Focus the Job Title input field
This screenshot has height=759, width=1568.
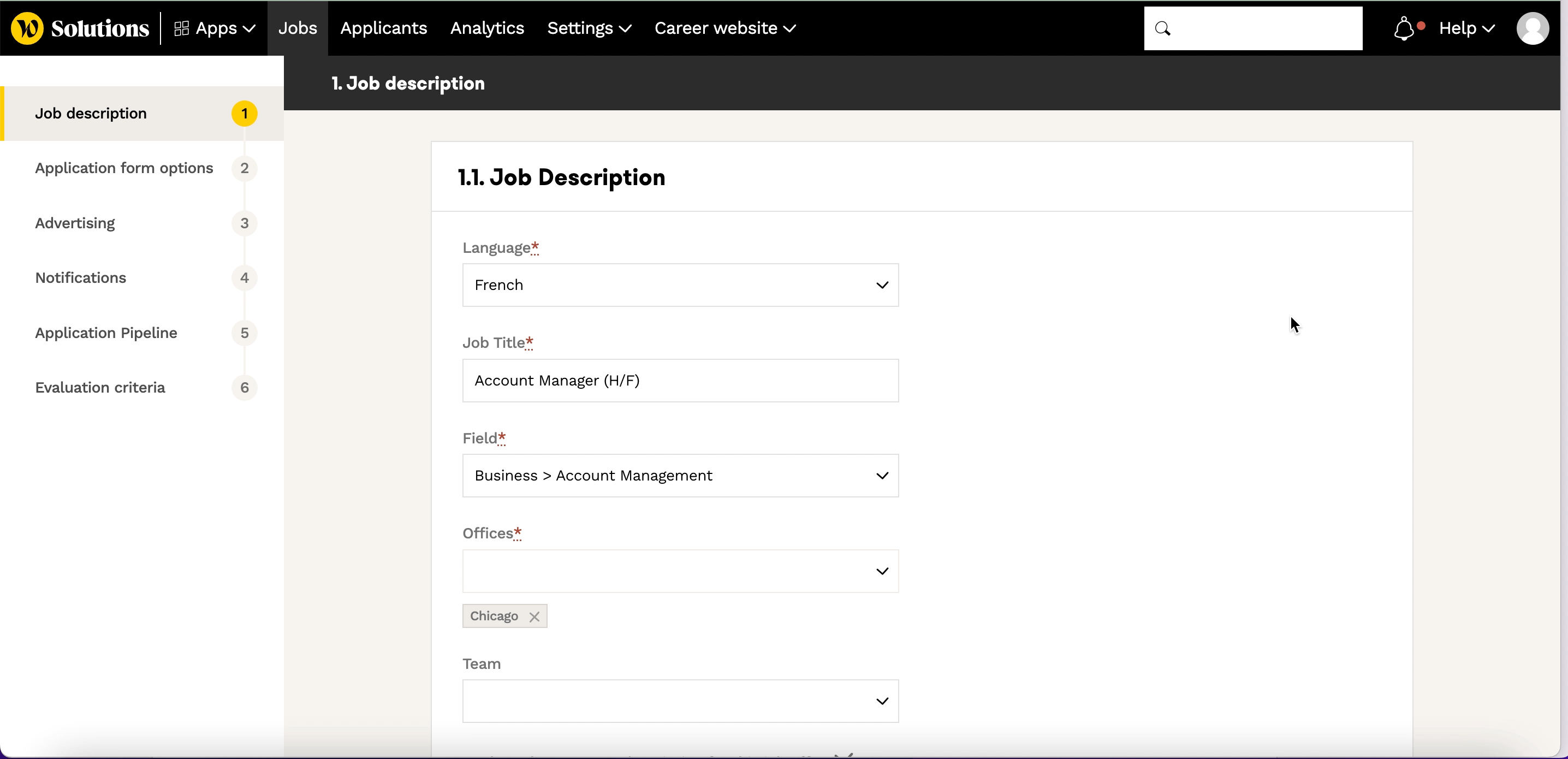point(680,381)
